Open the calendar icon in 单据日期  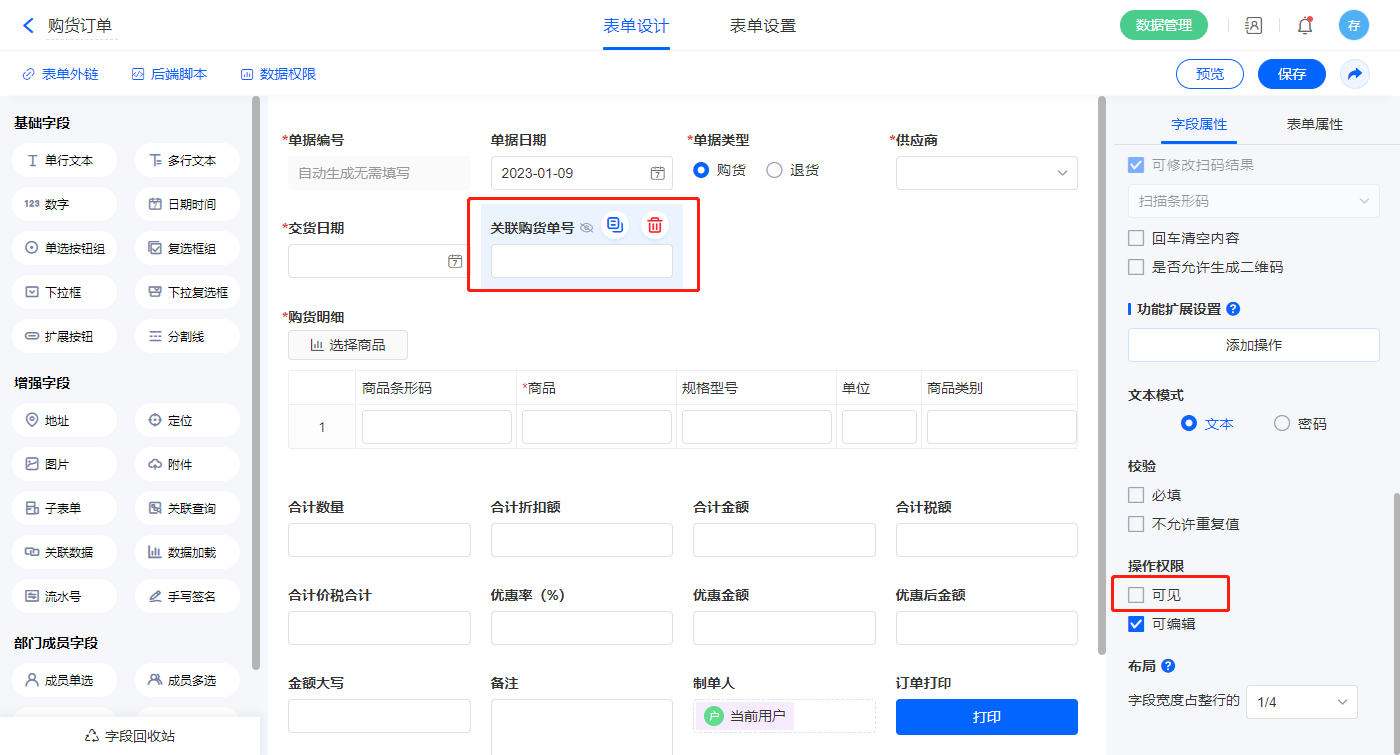657,173
